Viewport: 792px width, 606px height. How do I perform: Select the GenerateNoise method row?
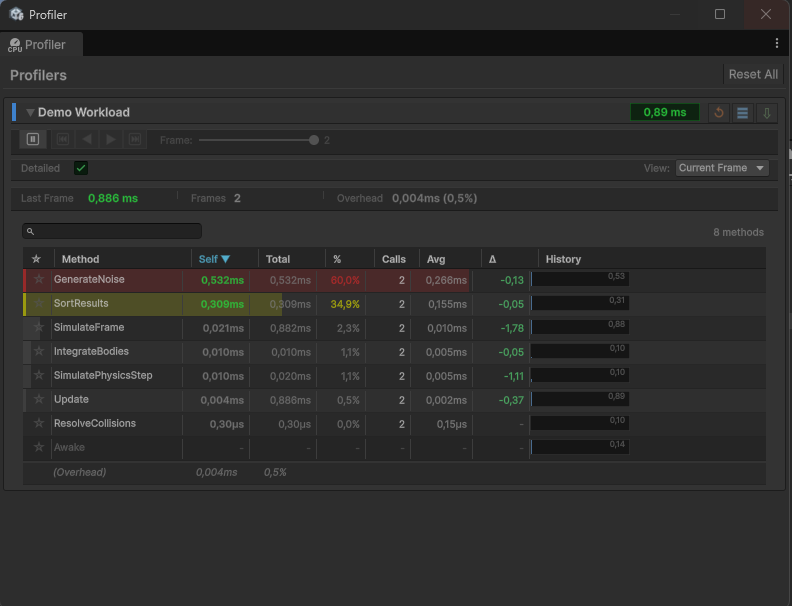394,280
